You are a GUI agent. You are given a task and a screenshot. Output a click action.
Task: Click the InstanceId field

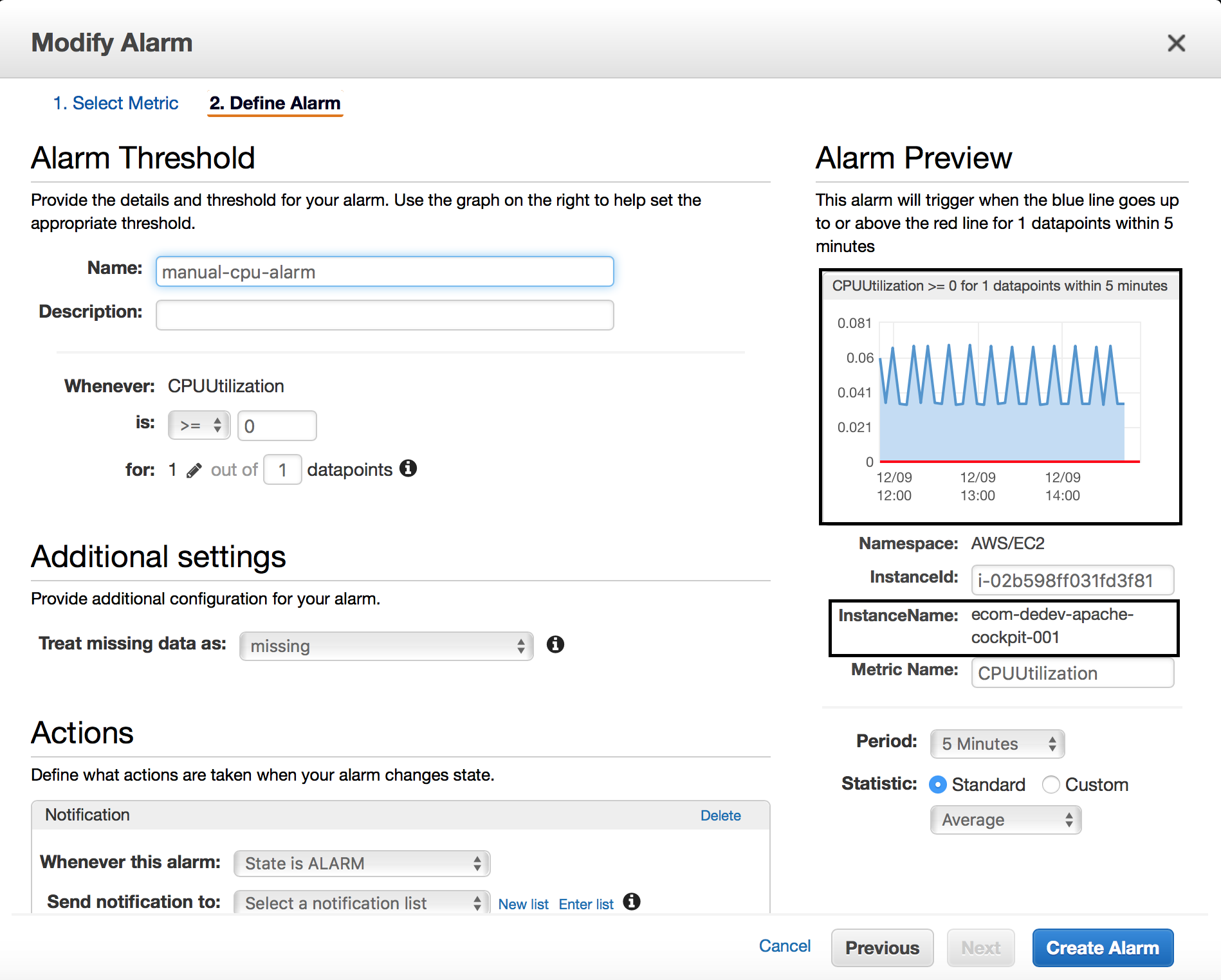[1072, 580]
